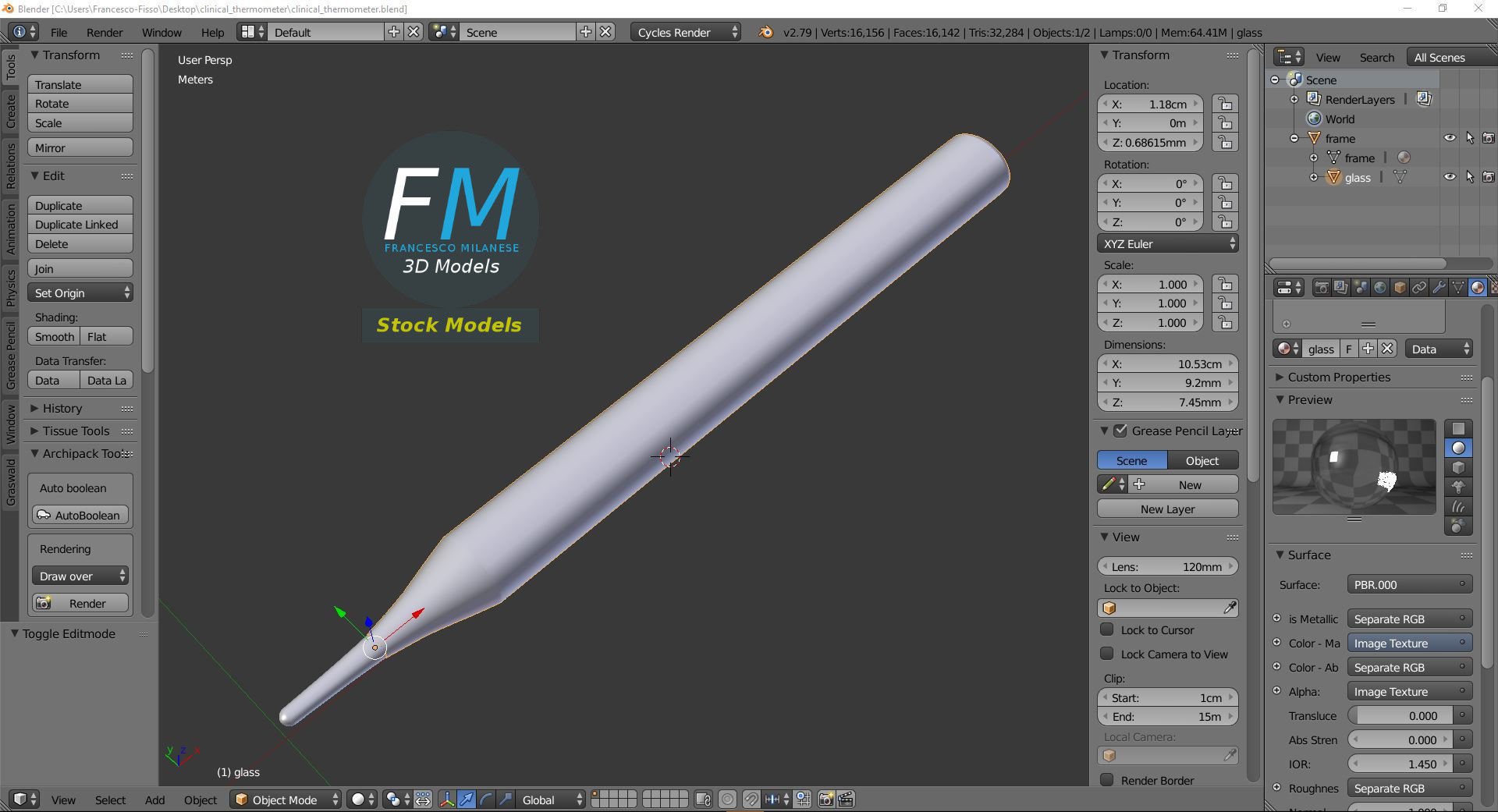1498x812 pixels.
Task: Click the lock icon beside Location X
Action: point(1225,104)
